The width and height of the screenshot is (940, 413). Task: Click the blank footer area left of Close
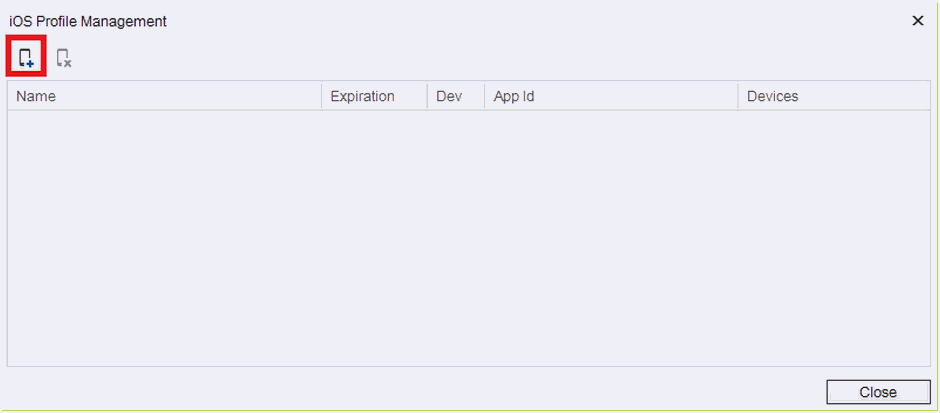pyautogui.click(x=400, y=392)
